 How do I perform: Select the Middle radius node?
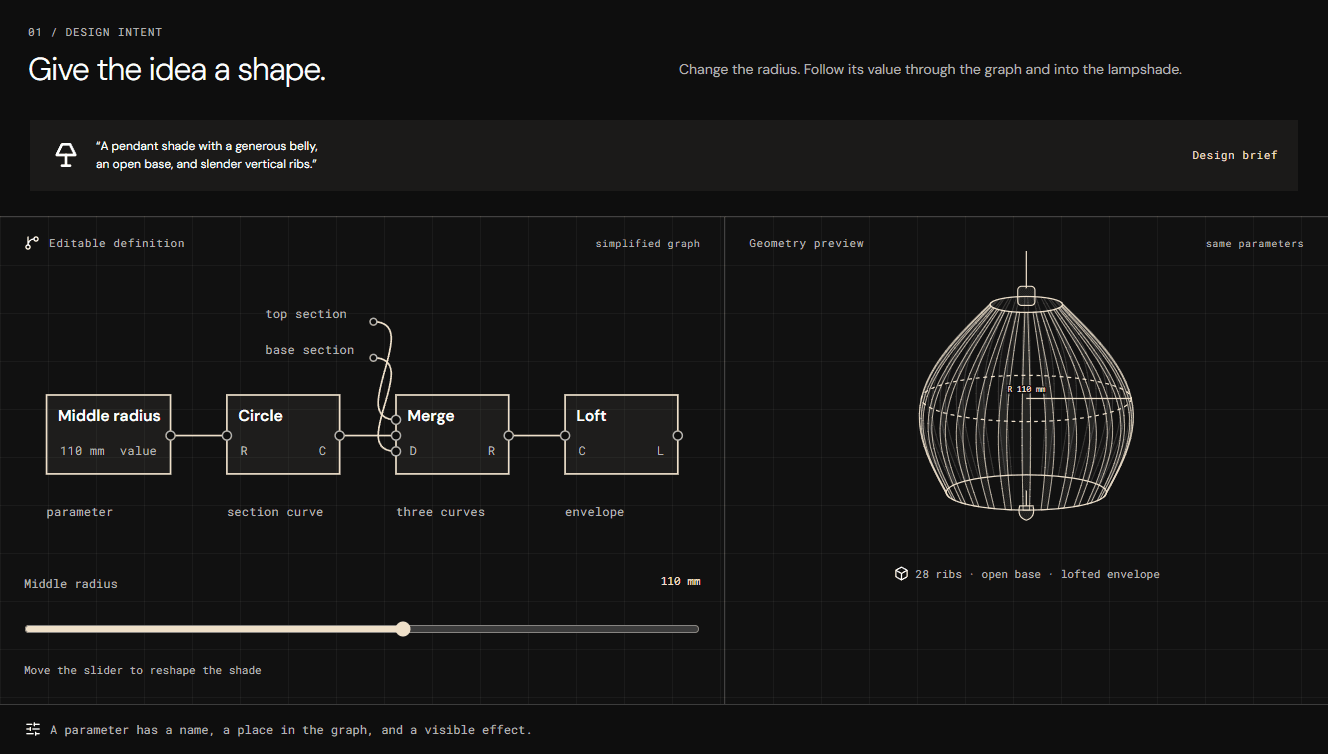[x=109, y=434]
